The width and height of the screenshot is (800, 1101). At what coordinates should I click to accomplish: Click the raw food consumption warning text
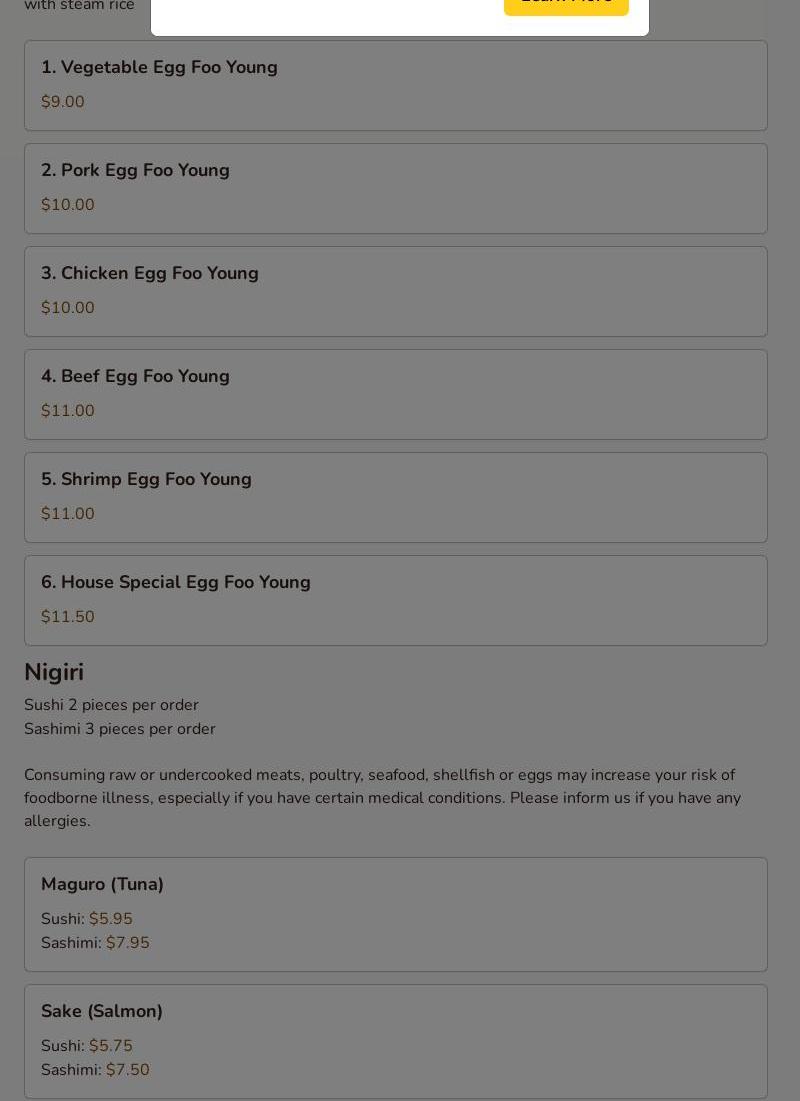(380, 798)
